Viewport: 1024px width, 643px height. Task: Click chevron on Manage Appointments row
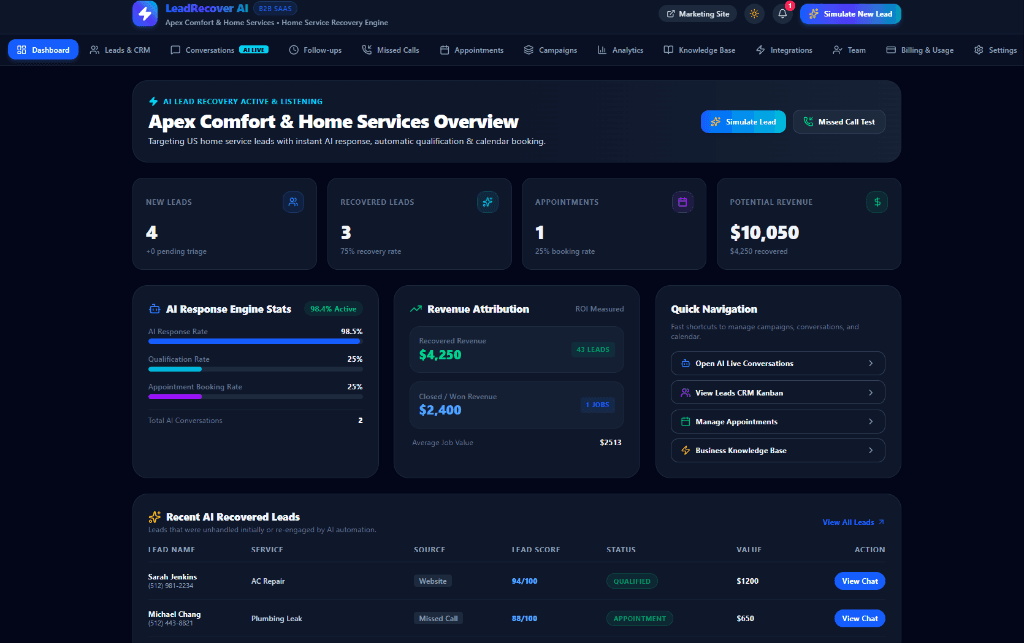tap(871, 422)
